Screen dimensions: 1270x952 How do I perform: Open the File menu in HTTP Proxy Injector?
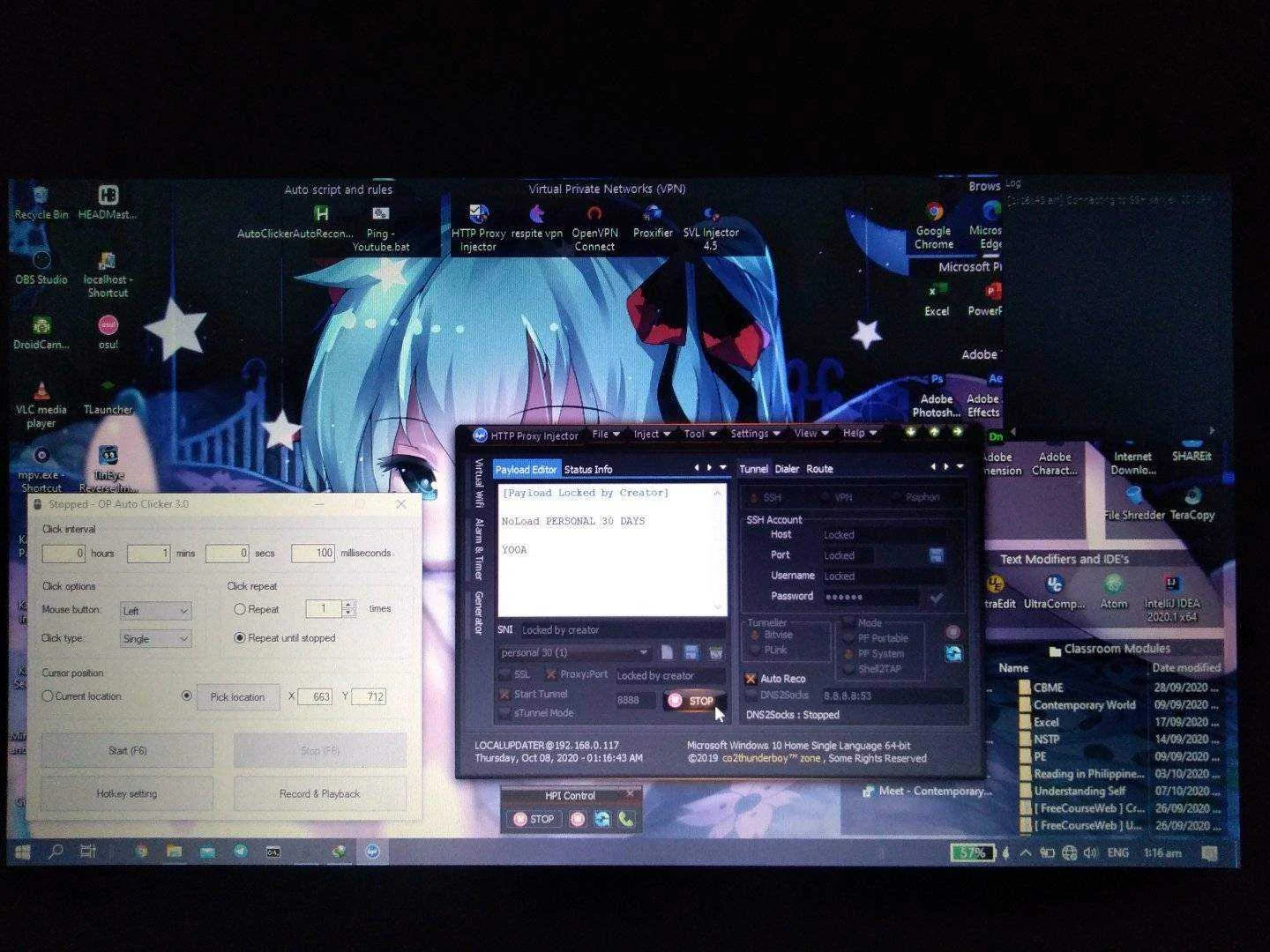tap(605, 434)
